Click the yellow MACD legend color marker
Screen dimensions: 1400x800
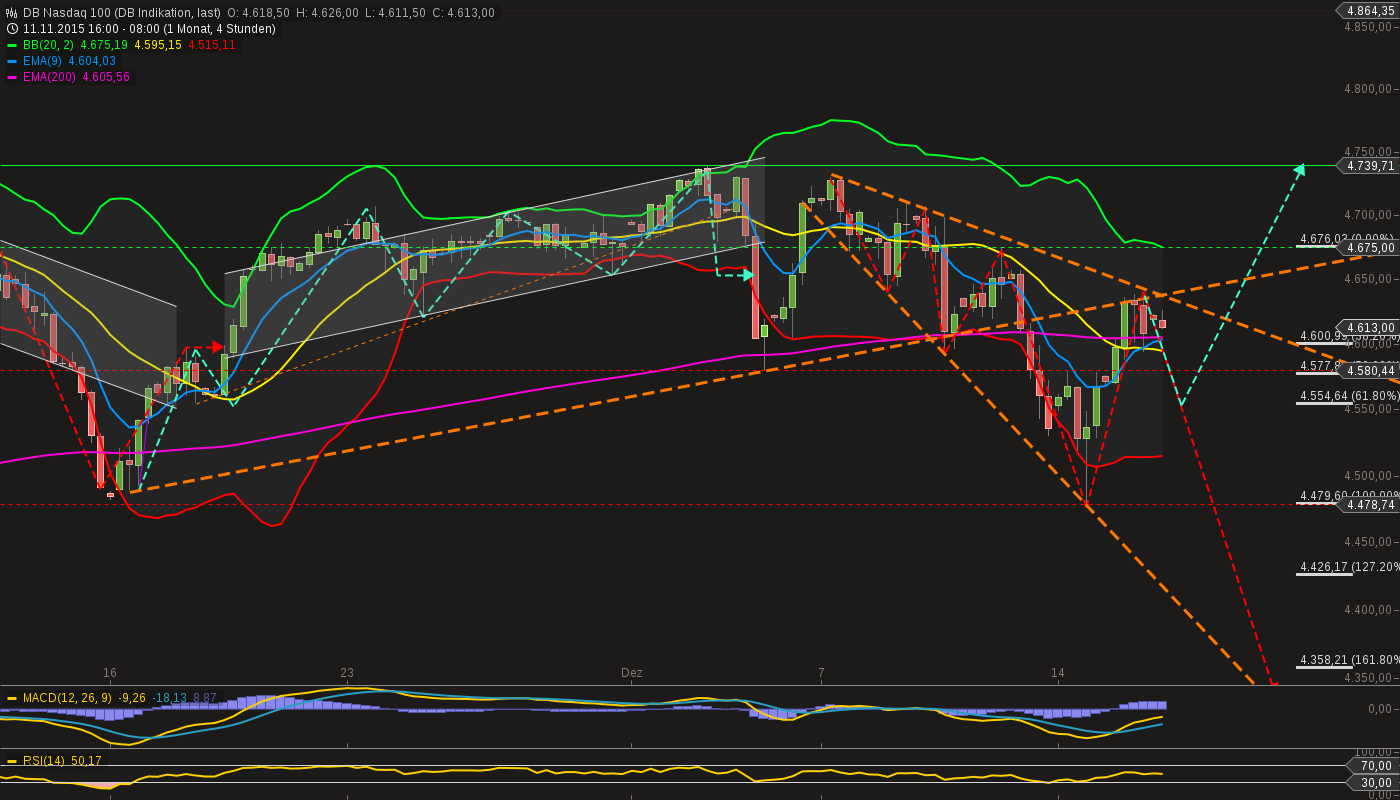click(12, 697)
